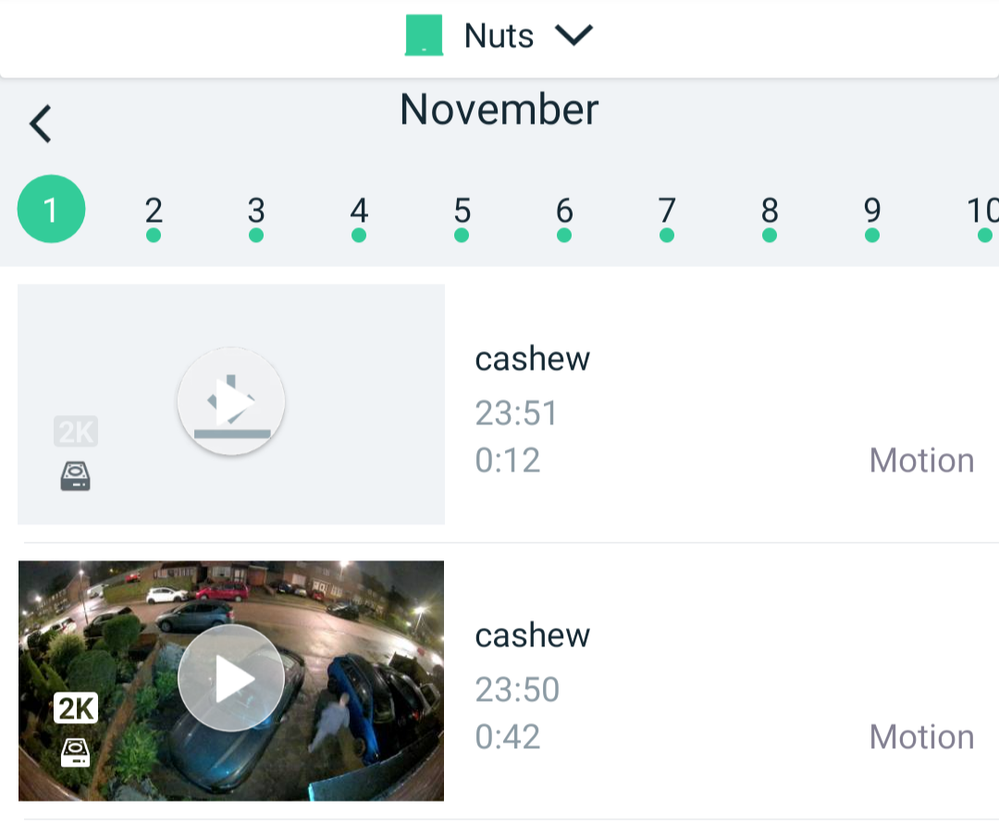This screenshot has width=999, height=821.
Task: Select November 10 in date strip
Action: point(982,217)
